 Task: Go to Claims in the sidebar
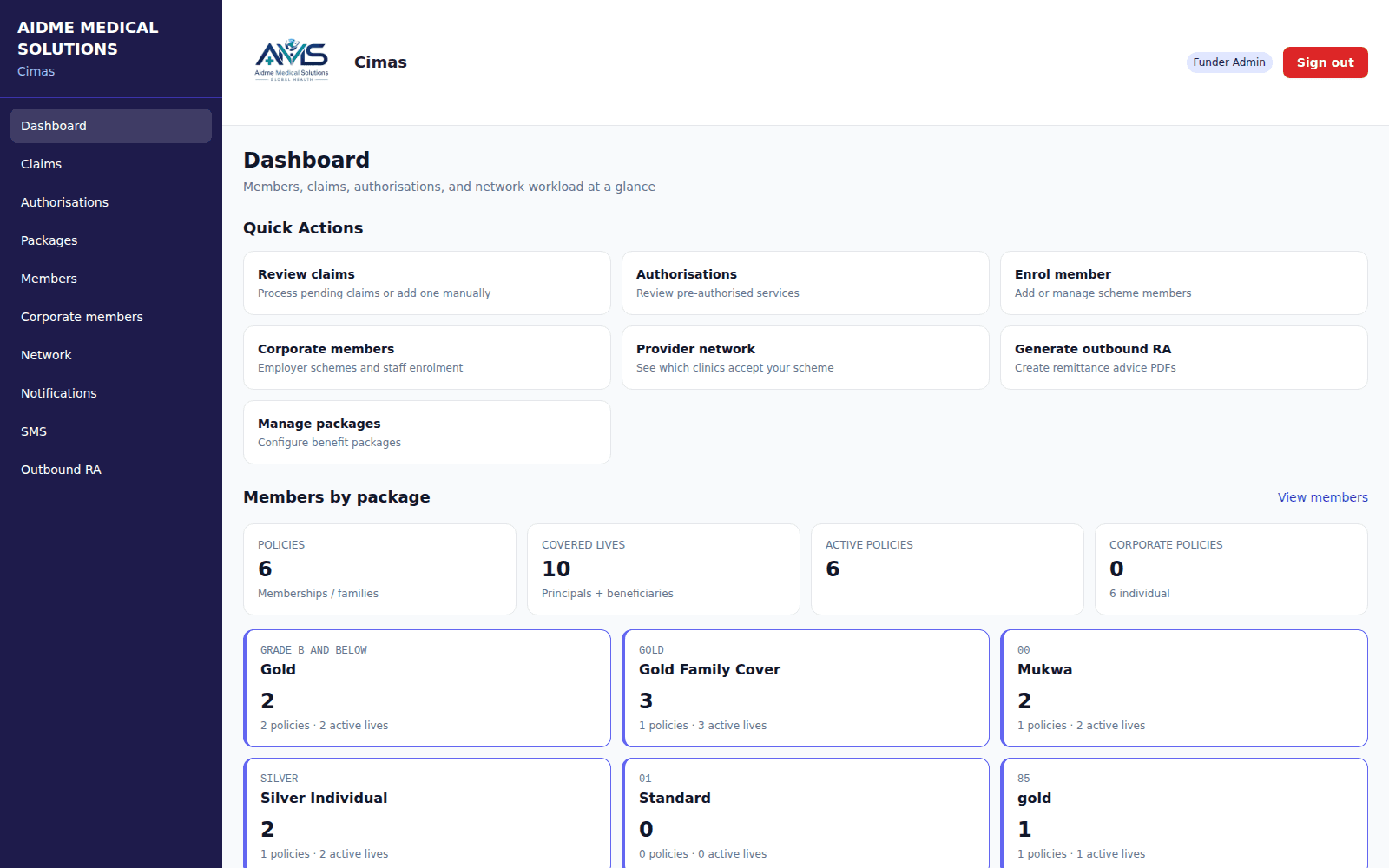(x=111, y=164)
